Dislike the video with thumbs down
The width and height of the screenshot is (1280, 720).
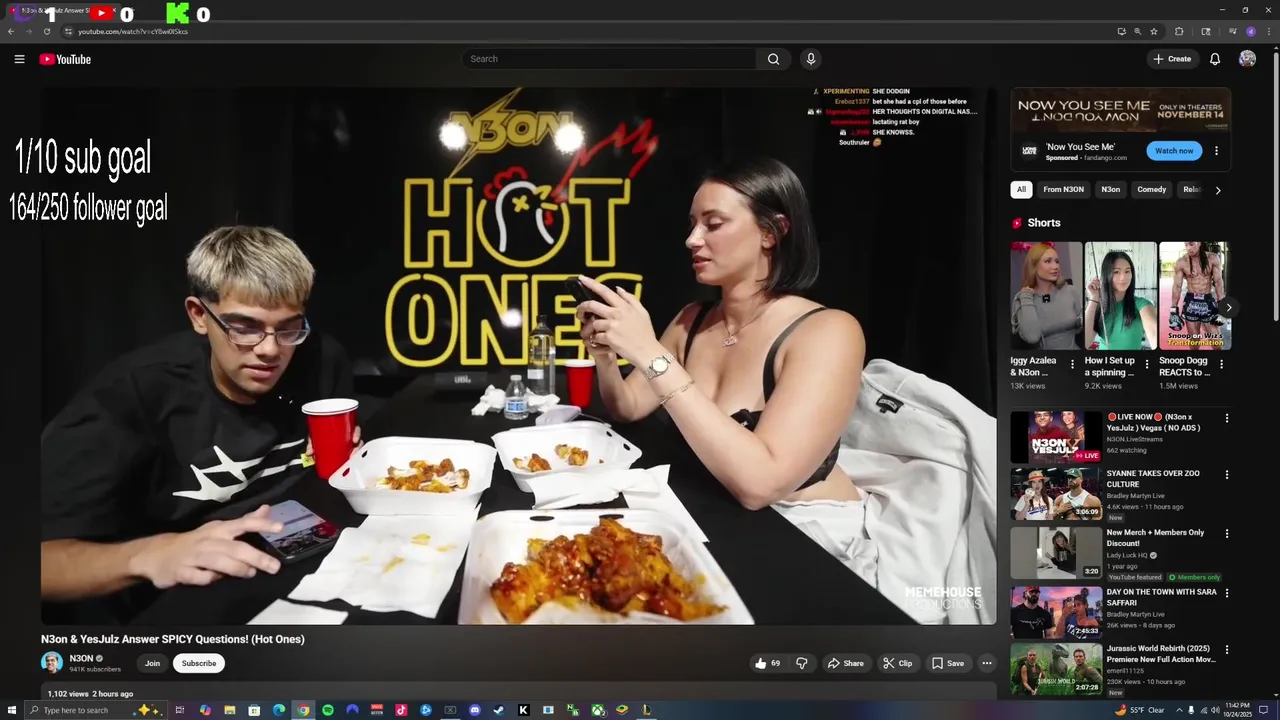coord(801,663)
